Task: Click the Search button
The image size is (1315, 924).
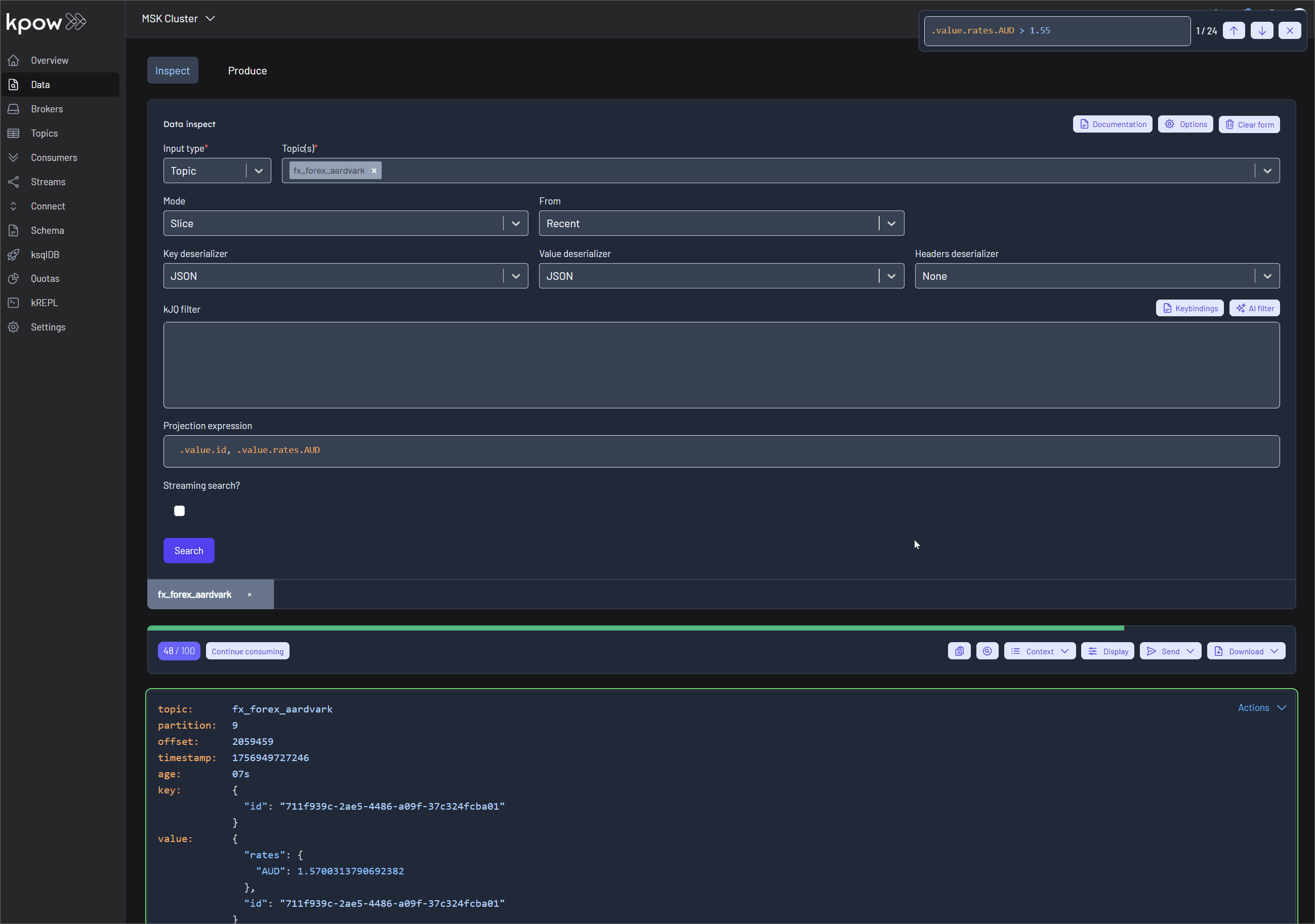Action: pos(189,550)
